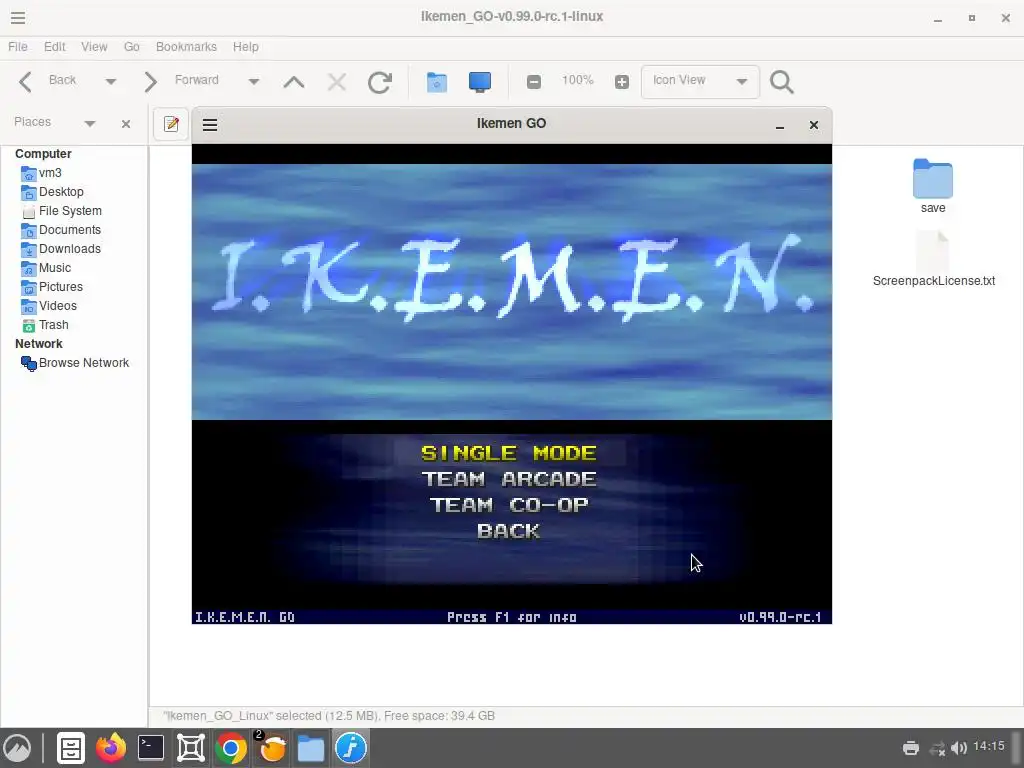
Task: Open the file manager hamburger menu
Action: tap(18, 18)
